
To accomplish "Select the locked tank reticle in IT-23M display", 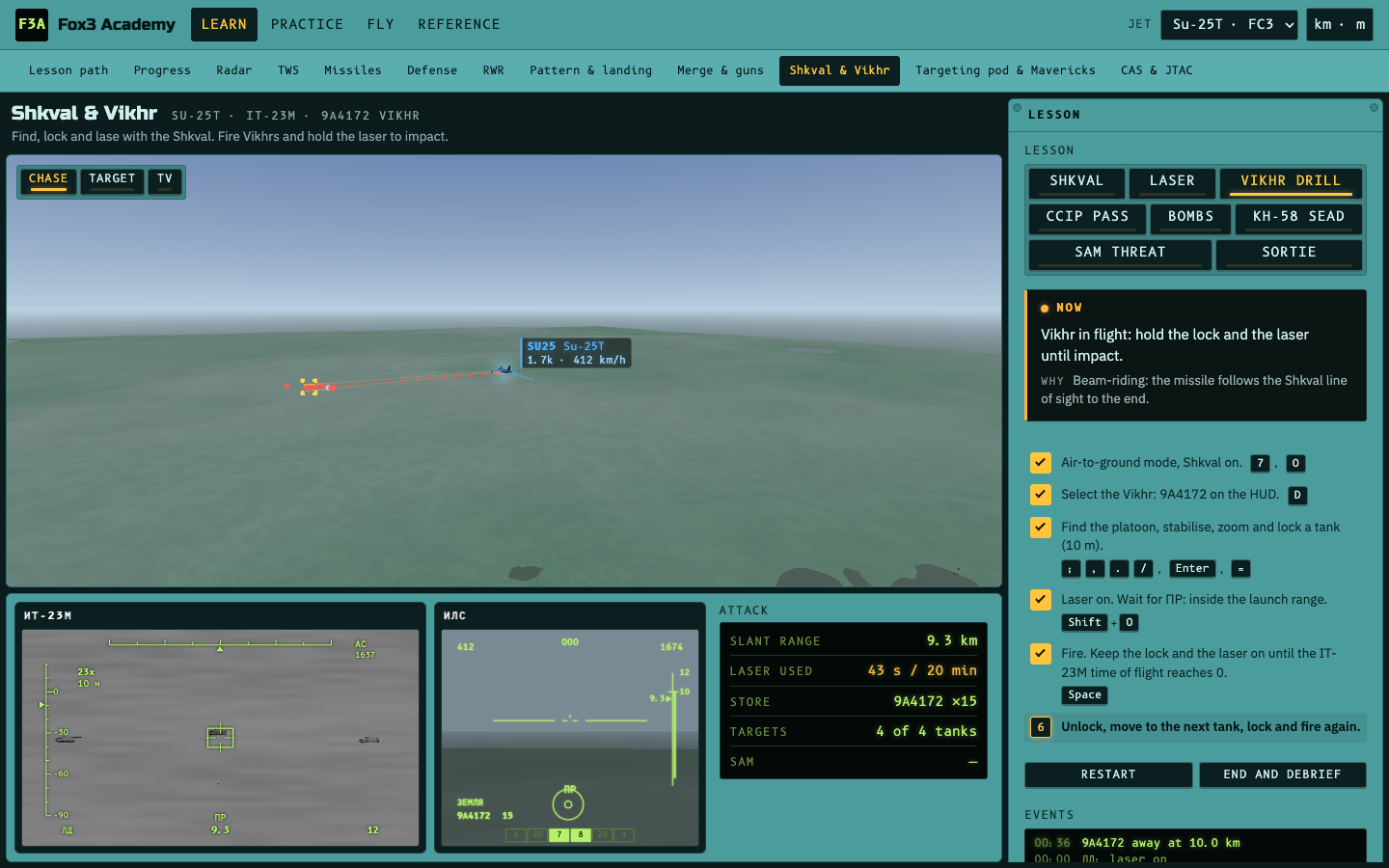I will (x=220, y=738).
